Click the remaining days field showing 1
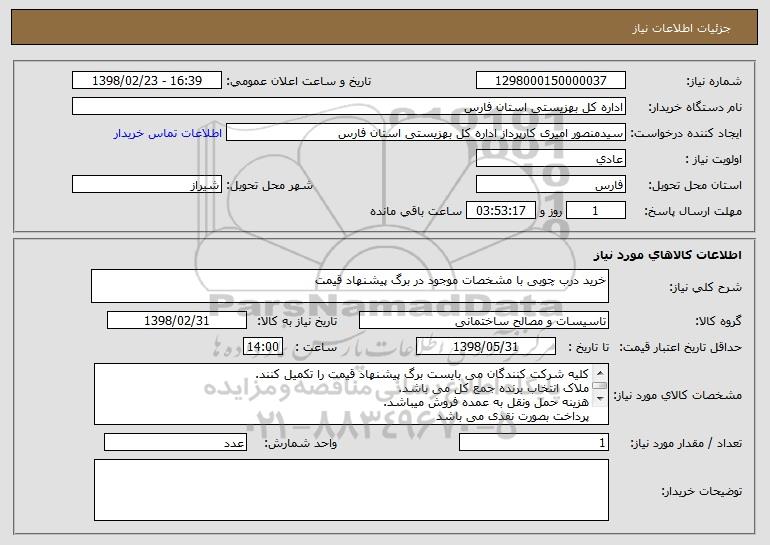 point(596,211)
